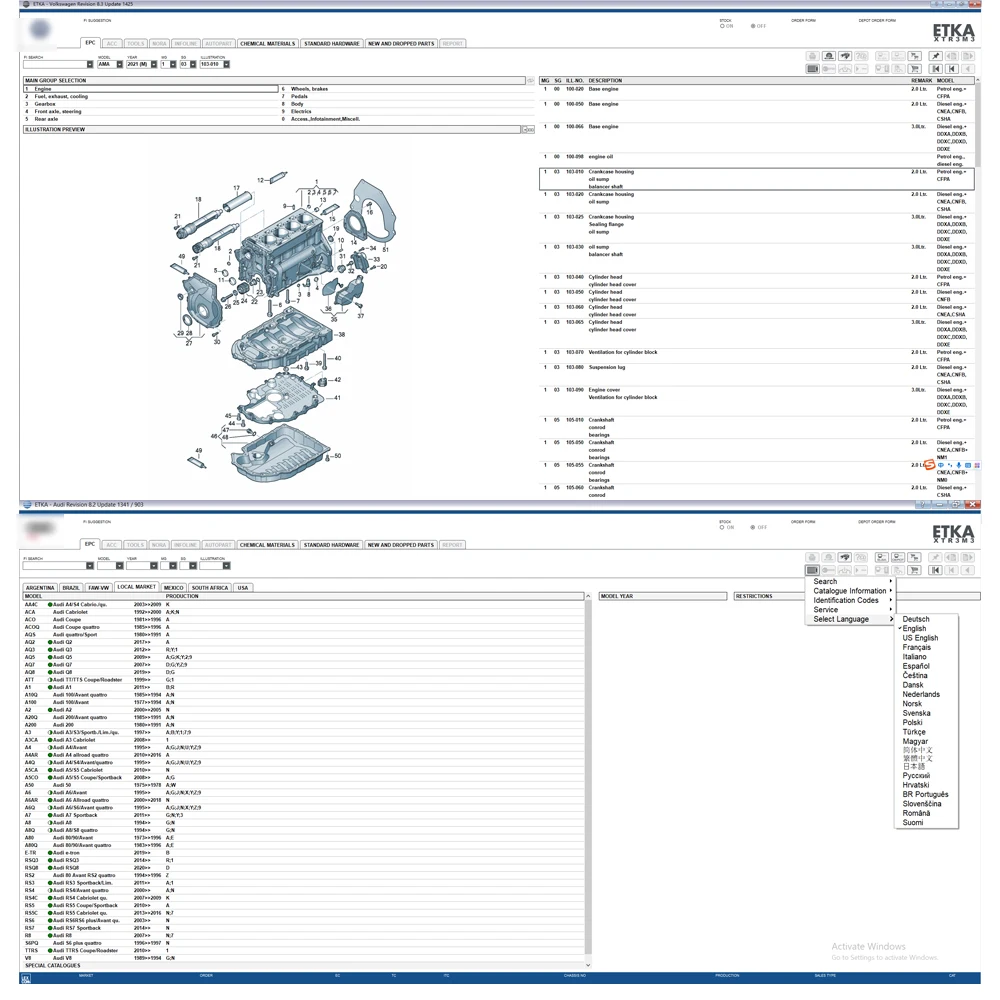Screen dimensions: 1000x1000
Task: Select Stock OFF radio in the Volkswagen window
Action: pos(753,26)
